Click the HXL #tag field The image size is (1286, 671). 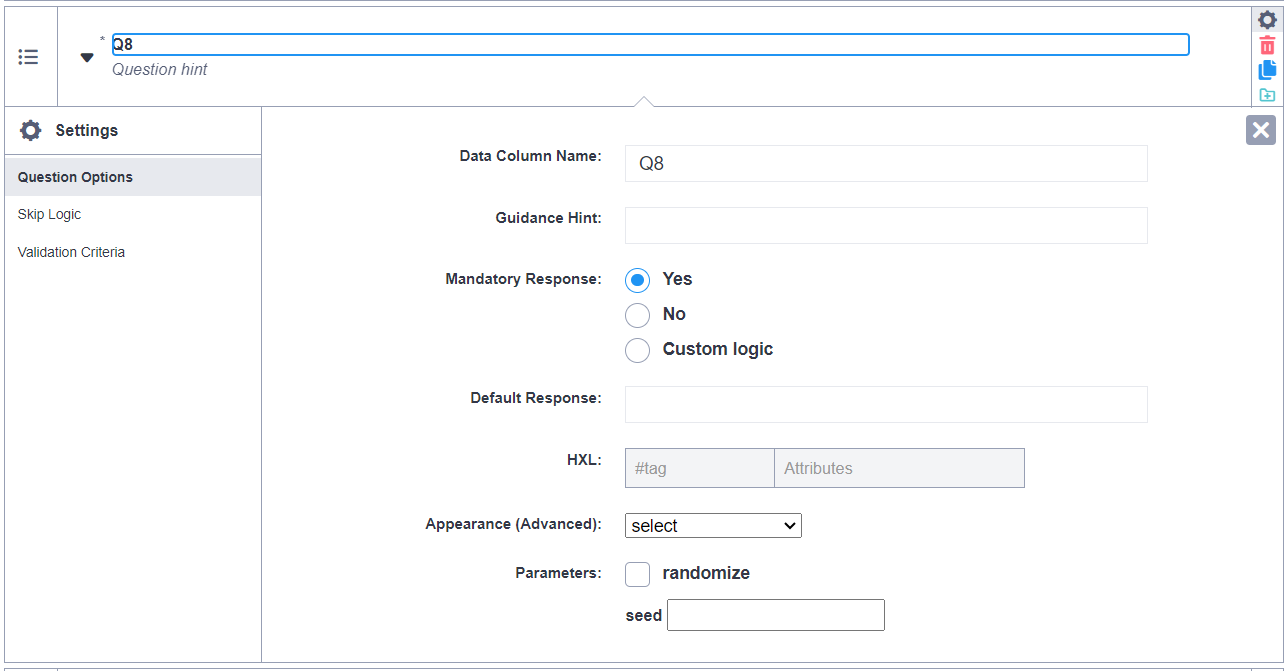point(699,468)
